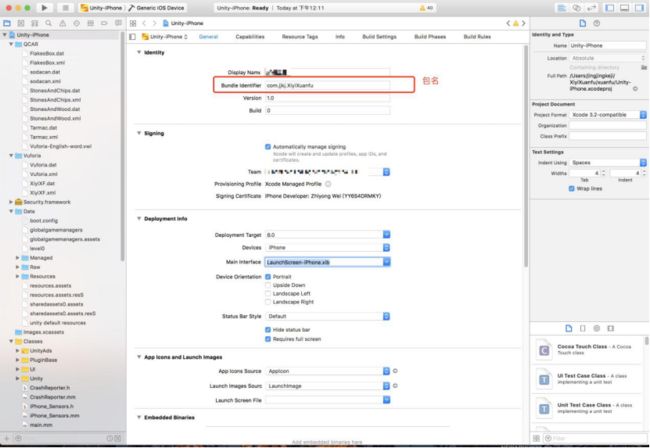
Task: Expand the Security.framework group
Action: coord(11,202)
